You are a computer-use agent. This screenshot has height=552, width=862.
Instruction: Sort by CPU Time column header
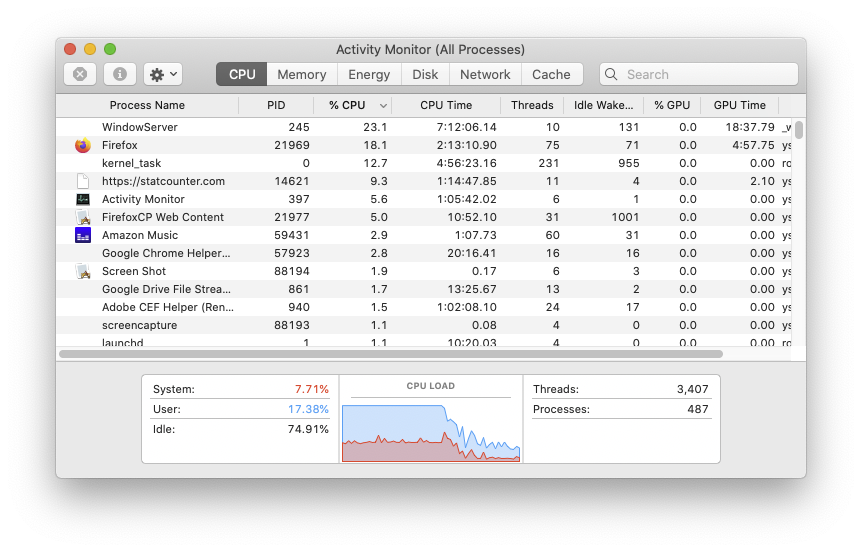pyautogui.click(x=446, y=105)
